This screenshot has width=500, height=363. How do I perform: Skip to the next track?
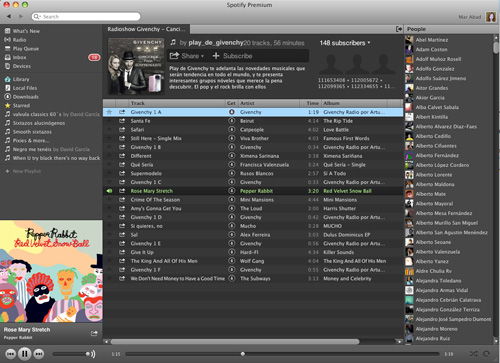[x=39, y=354]
